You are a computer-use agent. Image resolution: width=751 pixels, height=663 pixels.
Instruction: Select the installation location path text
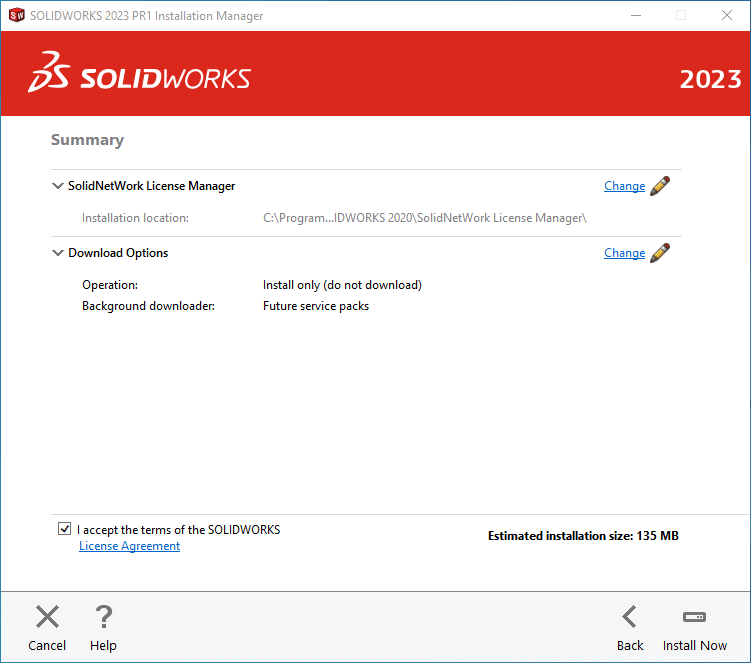pos(425,218)
